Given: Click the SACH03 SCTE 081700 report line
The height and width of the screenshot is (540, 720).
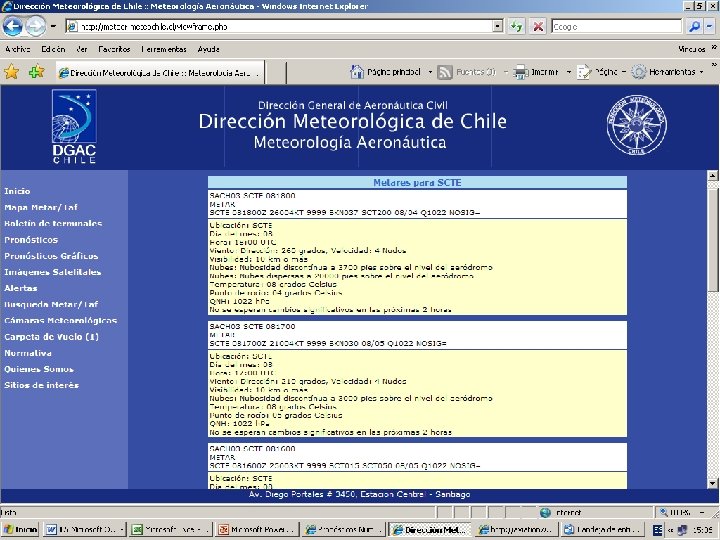Looking at the screenshot, I should coord(252,326).
